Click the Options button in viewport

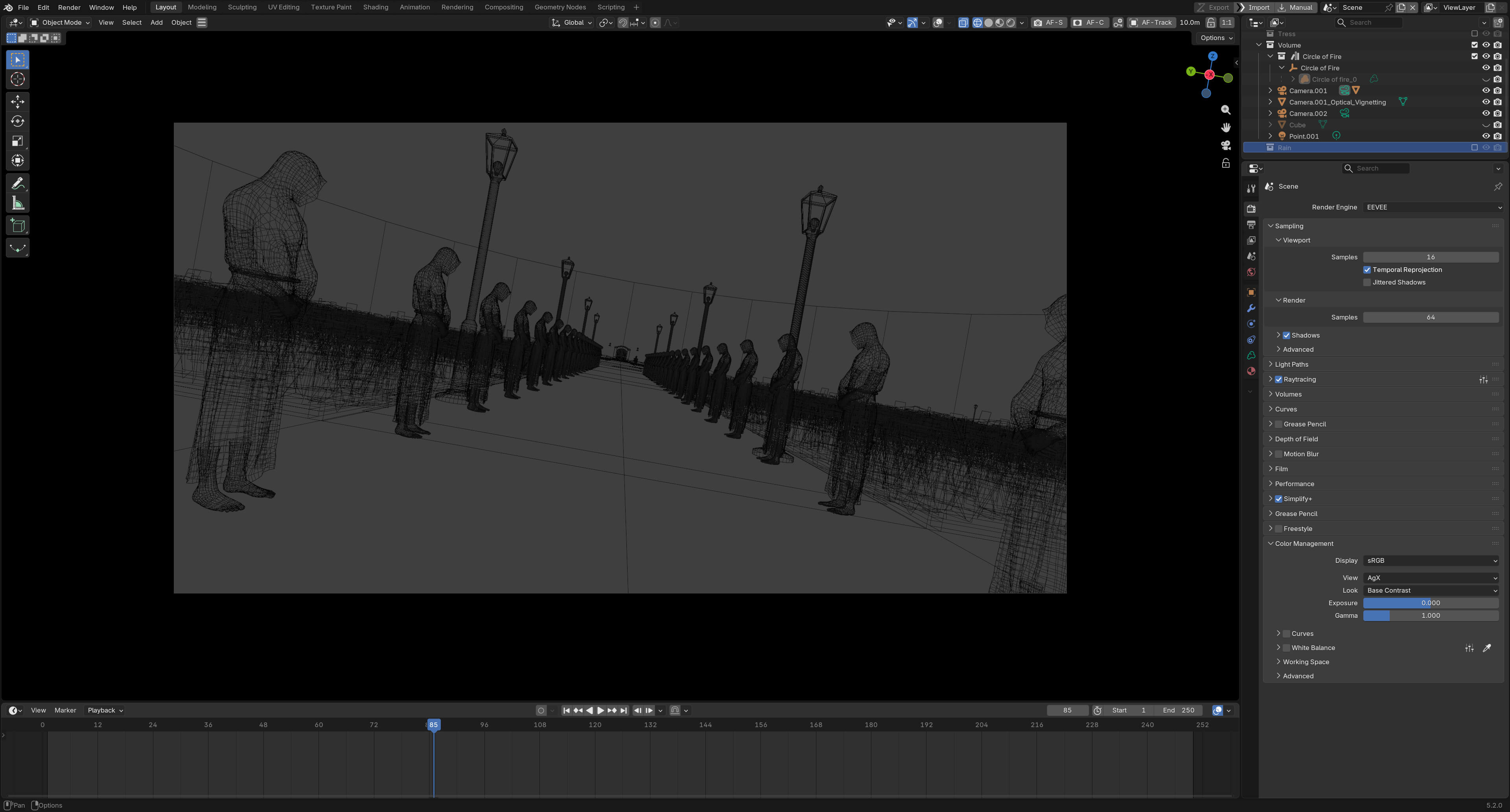1216,38
